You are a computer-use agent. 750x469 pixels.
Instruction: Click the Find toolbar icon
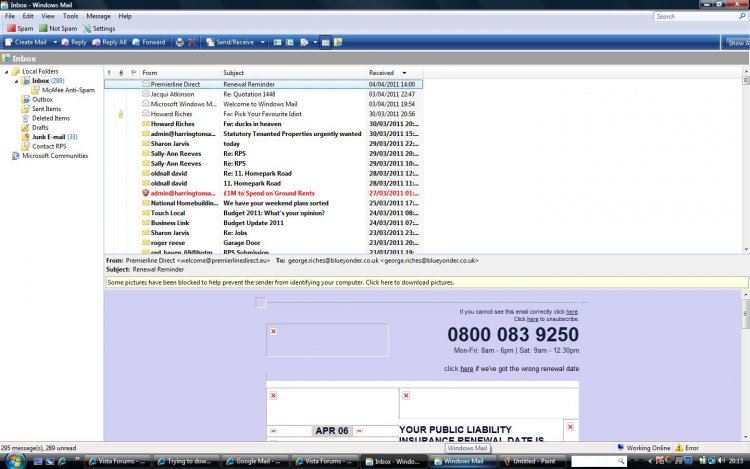304,42
